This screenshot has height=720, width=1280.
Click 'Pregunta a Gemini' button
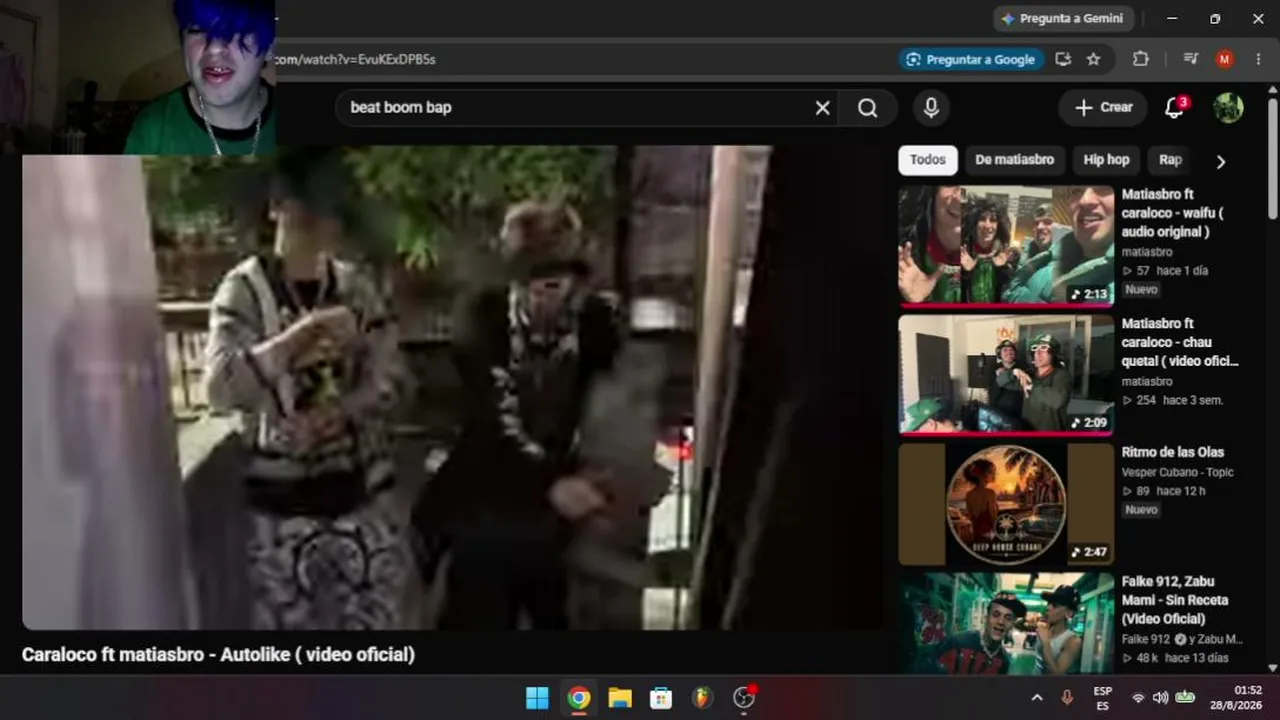point(1061,19)
